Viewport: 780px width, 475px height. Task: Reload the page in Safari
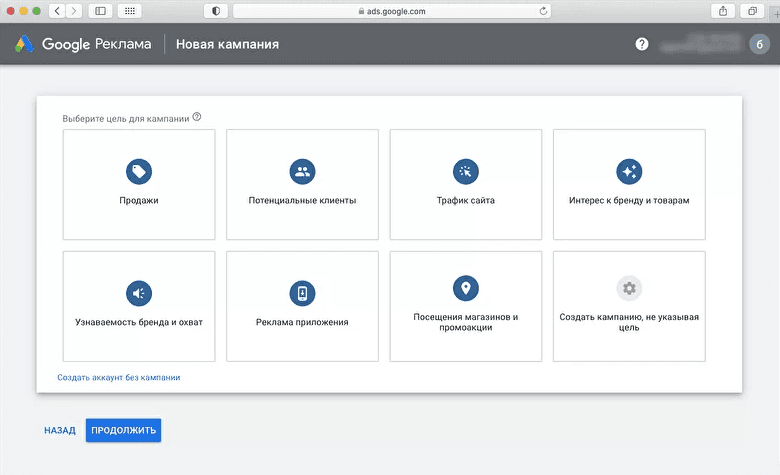(x=543, y=11)
